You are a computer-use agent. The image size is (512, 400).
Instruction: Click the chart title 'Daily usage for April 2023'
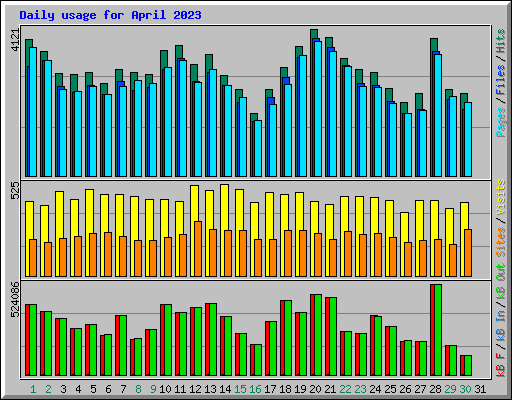tap(110, 15)
